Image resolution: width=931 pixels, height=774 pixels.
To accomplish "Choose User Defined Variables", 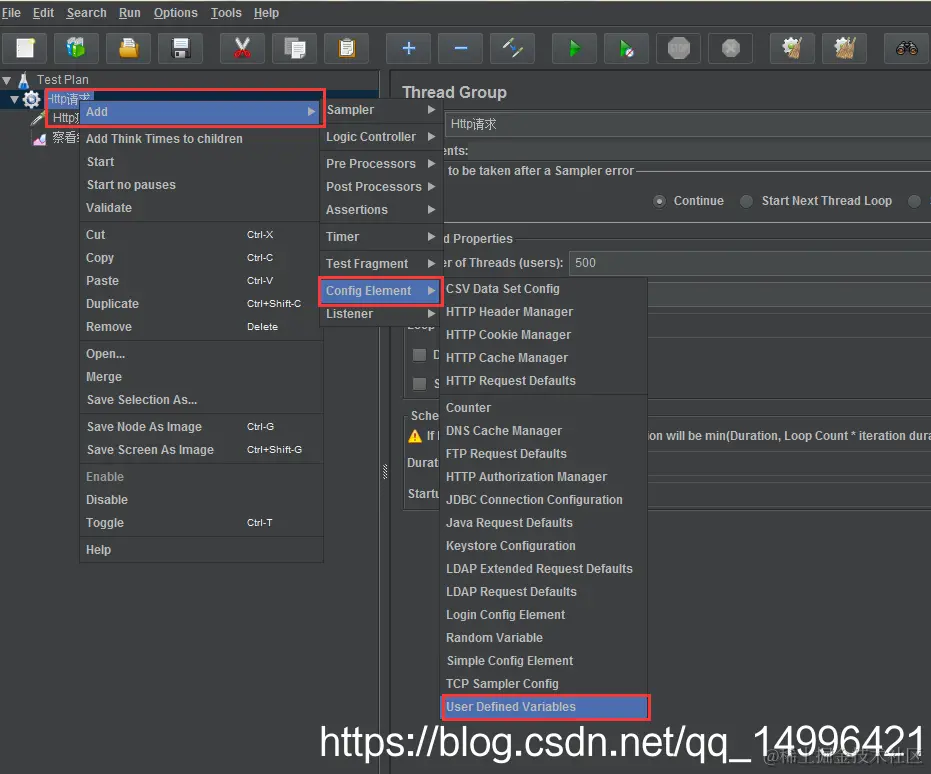I will tap(545, 706).
